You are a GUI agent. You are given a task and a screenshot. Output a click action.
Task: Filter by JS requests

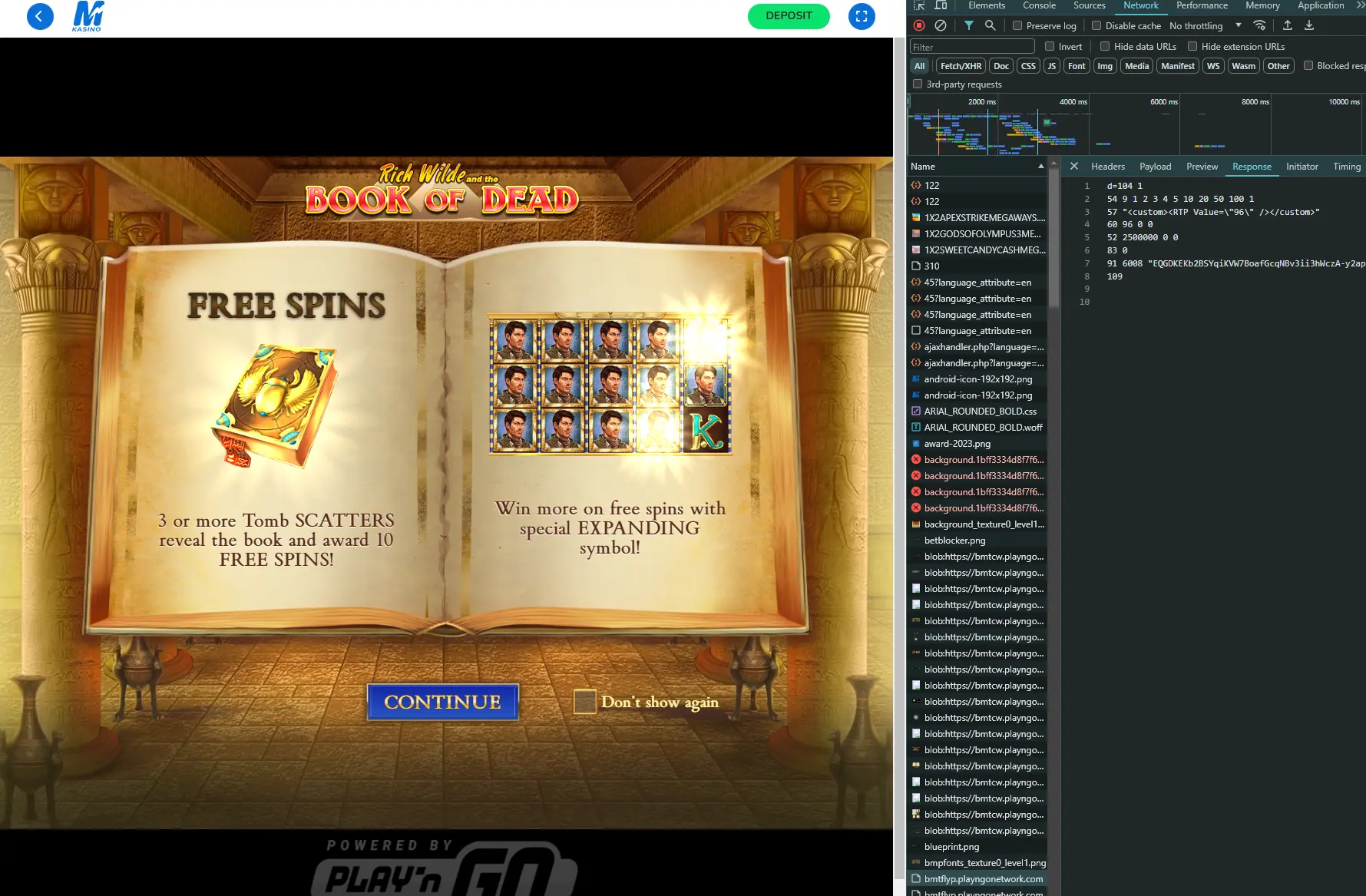[1052, 65]
